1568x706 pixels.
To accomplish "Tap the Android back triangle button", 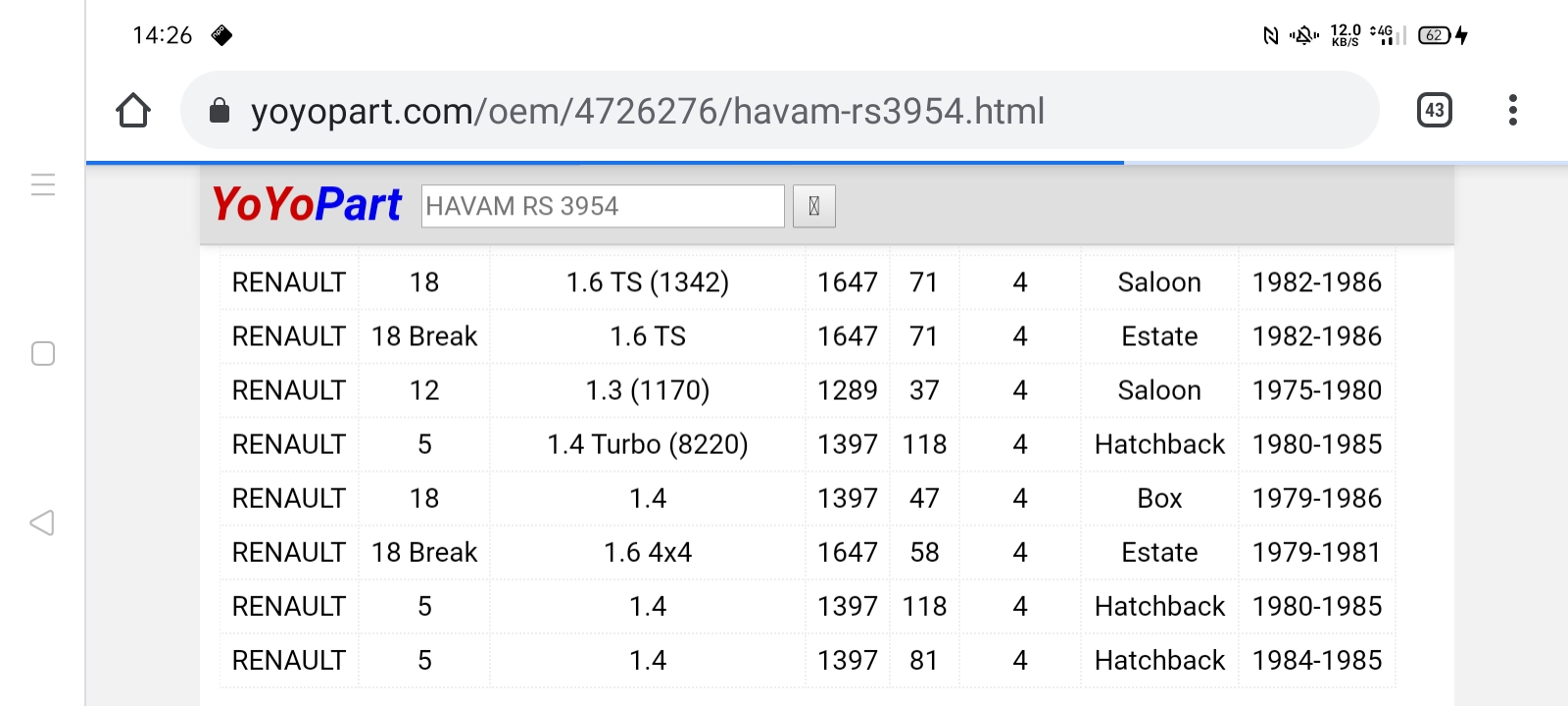I will tap(42, 523).
